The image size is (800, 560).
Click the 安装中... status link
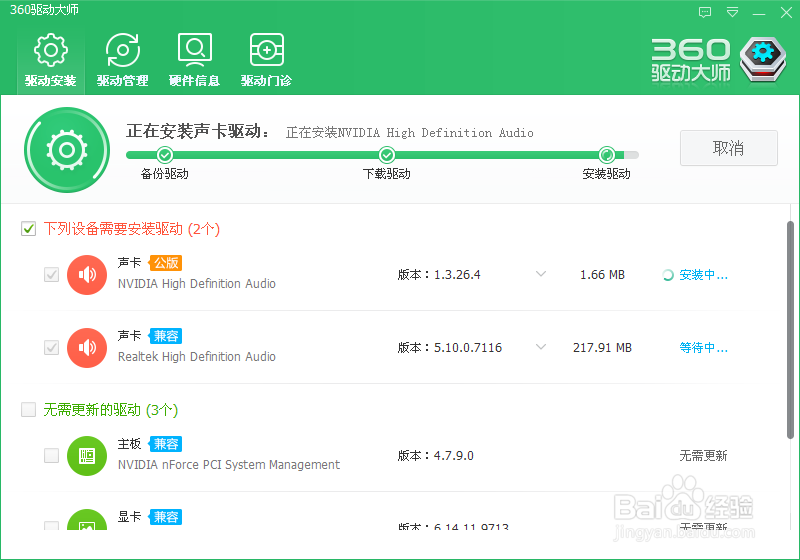pos(704,275)
